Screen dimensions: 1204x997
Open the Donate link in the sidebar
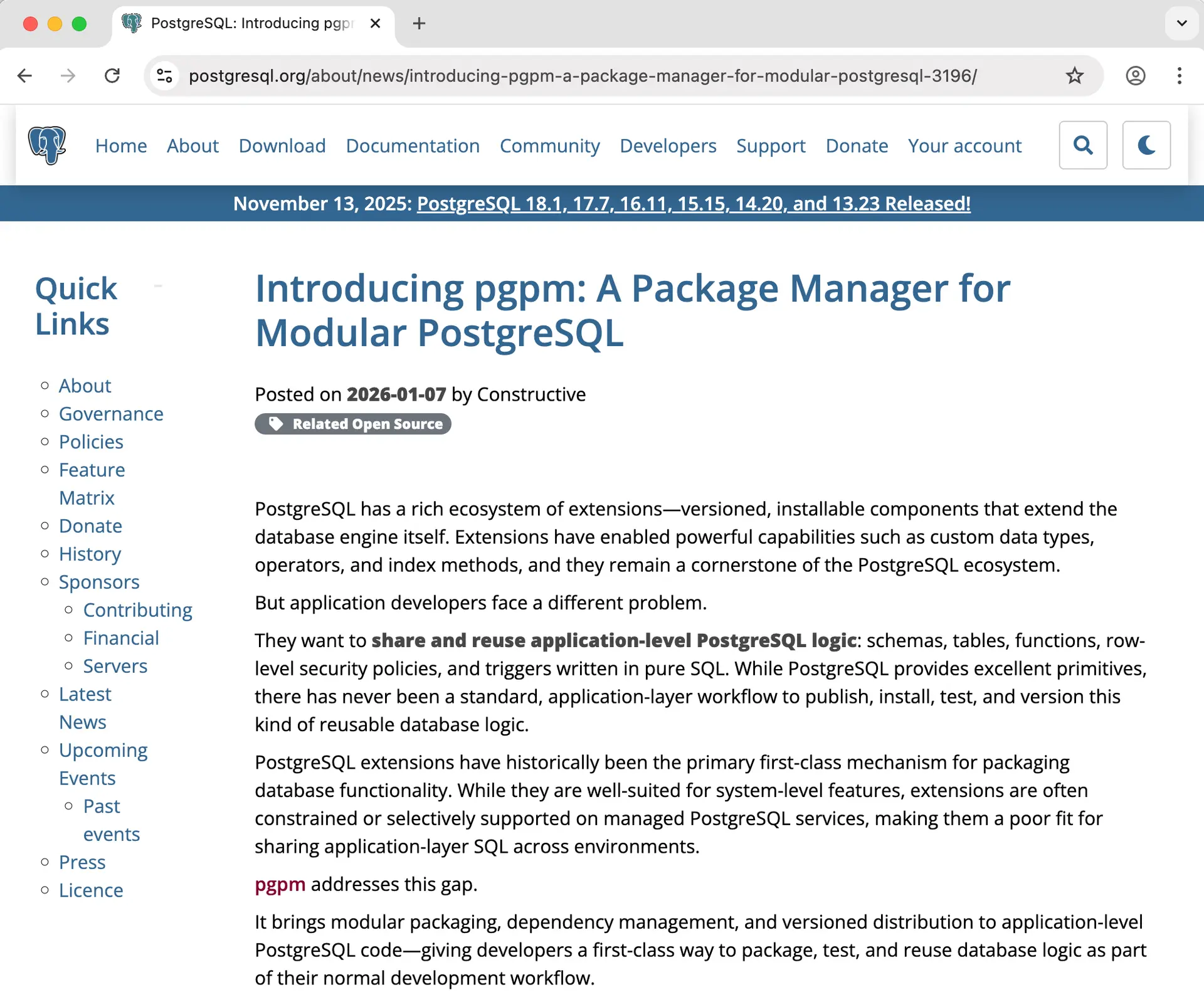pyautogui.click(x=90, y=526)
